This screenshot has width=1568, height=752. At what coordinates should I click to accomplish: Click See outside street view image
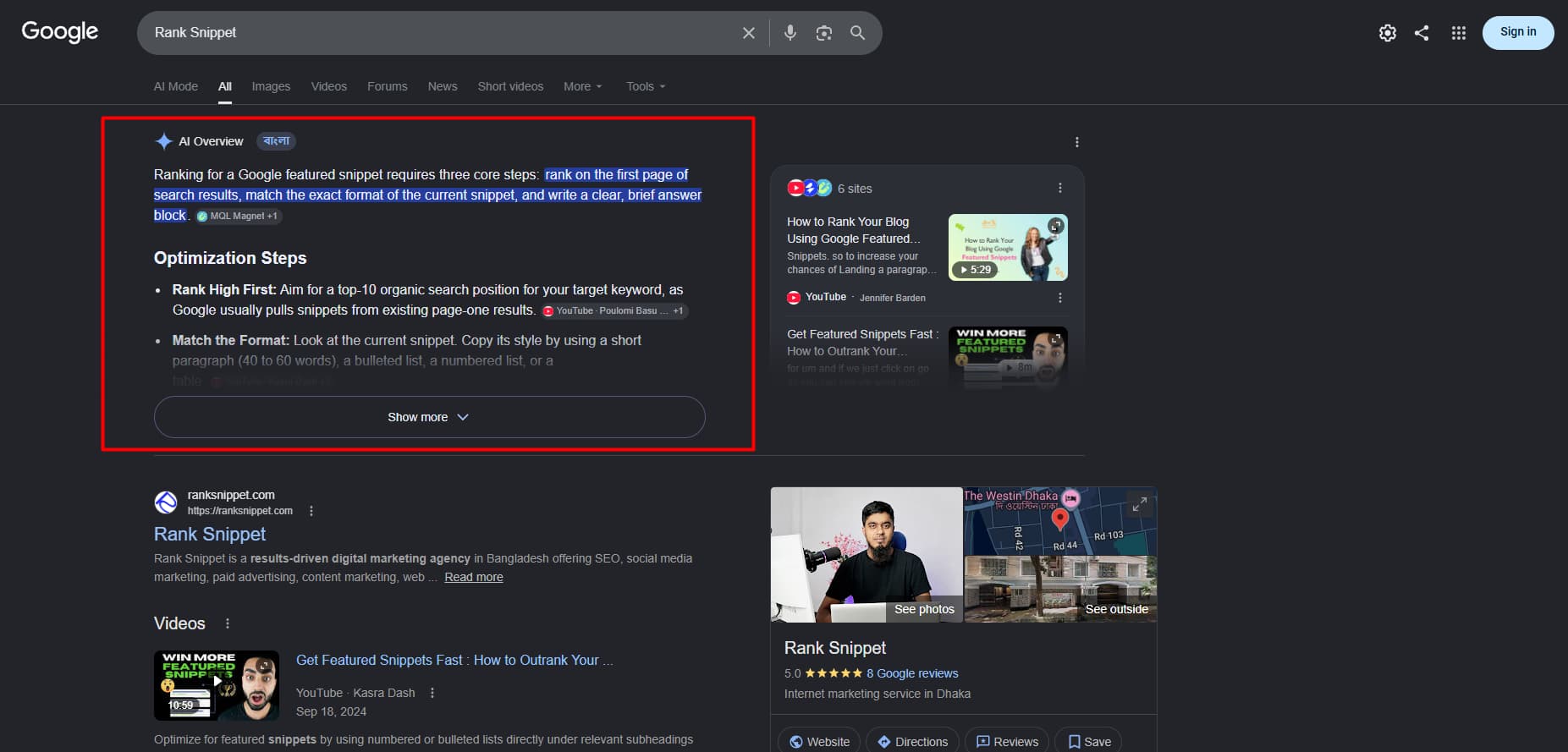coord(1060,590)
